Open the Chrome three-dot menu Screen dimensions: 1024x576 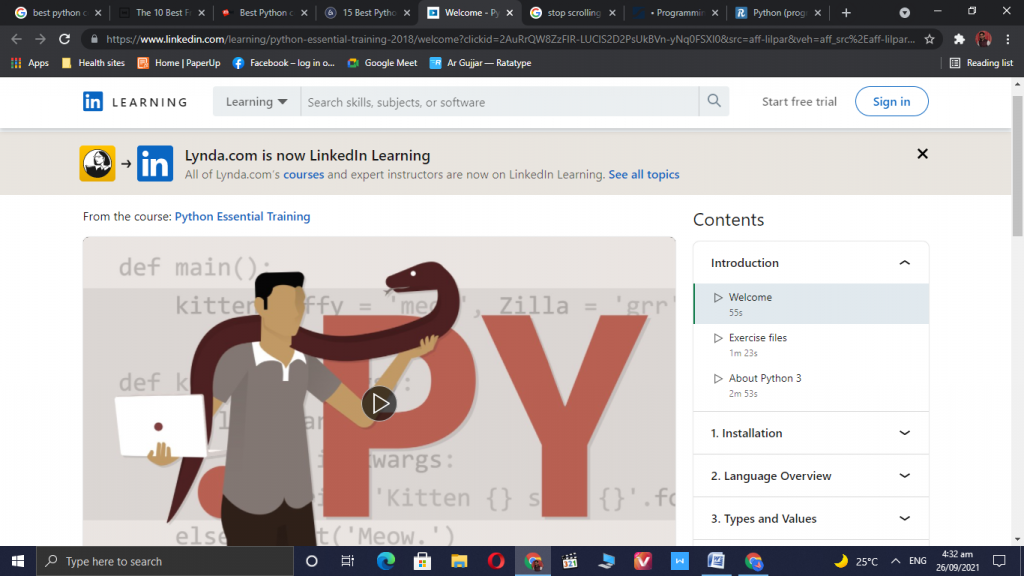1008,39
